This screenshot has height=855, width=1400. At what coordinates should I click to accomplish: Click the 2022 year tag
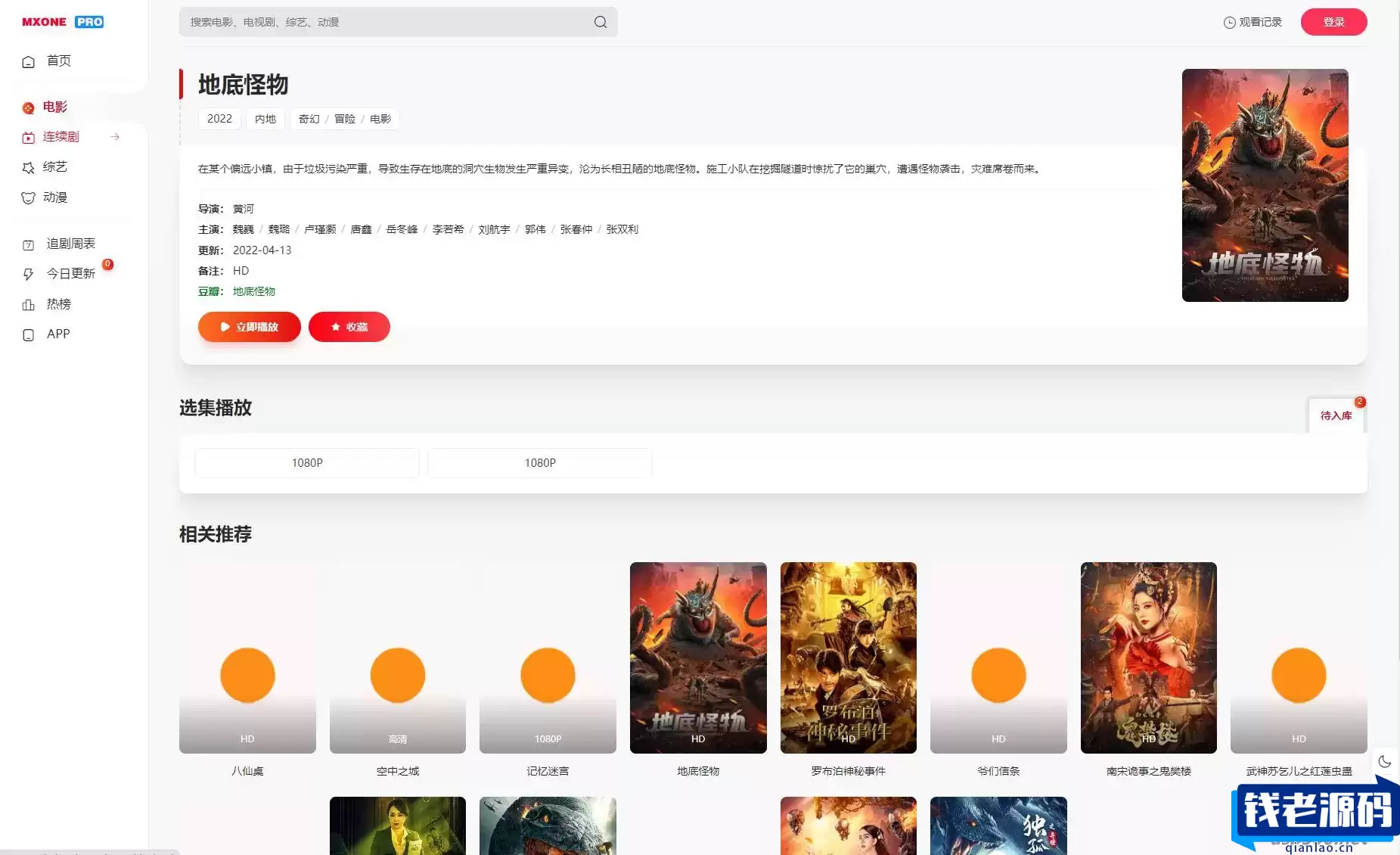pos(219,119)
